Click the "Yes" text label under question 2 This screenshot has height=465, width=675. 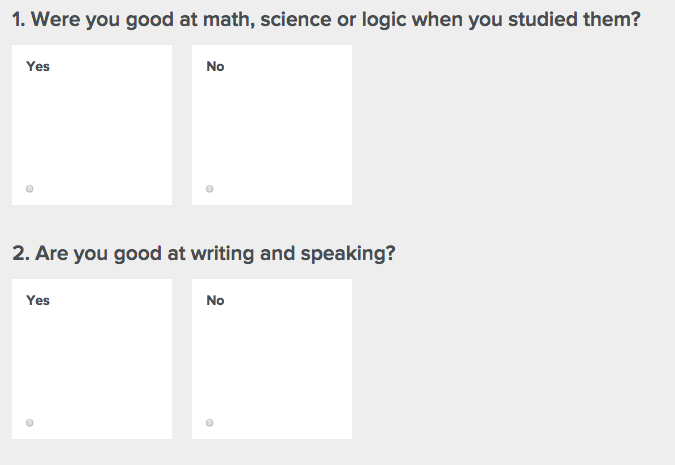coord(38,301)
